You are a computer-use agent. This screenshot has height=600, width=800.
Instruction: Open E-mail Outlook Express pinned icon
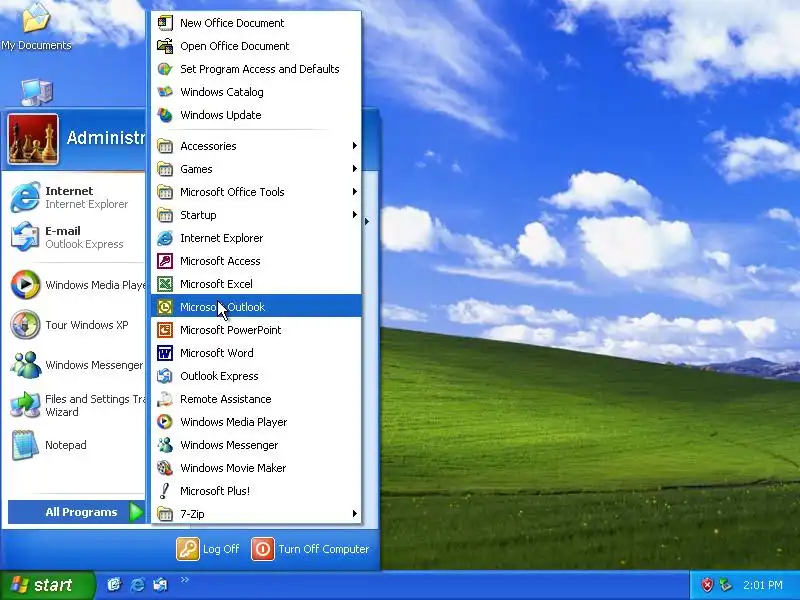coord(25,237)
